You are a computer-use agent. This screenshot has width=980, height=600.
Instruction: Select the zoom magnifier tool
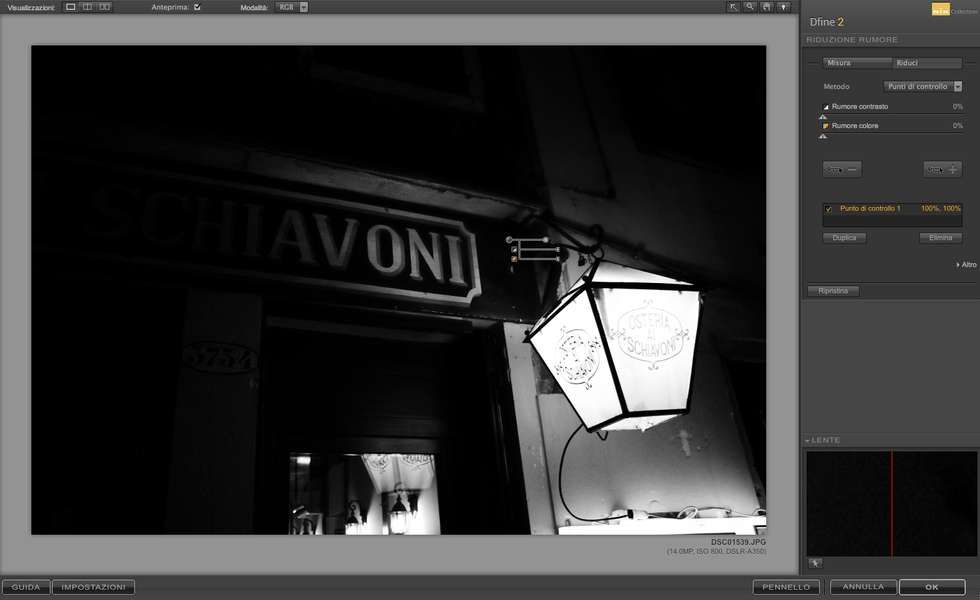point(749,7)
